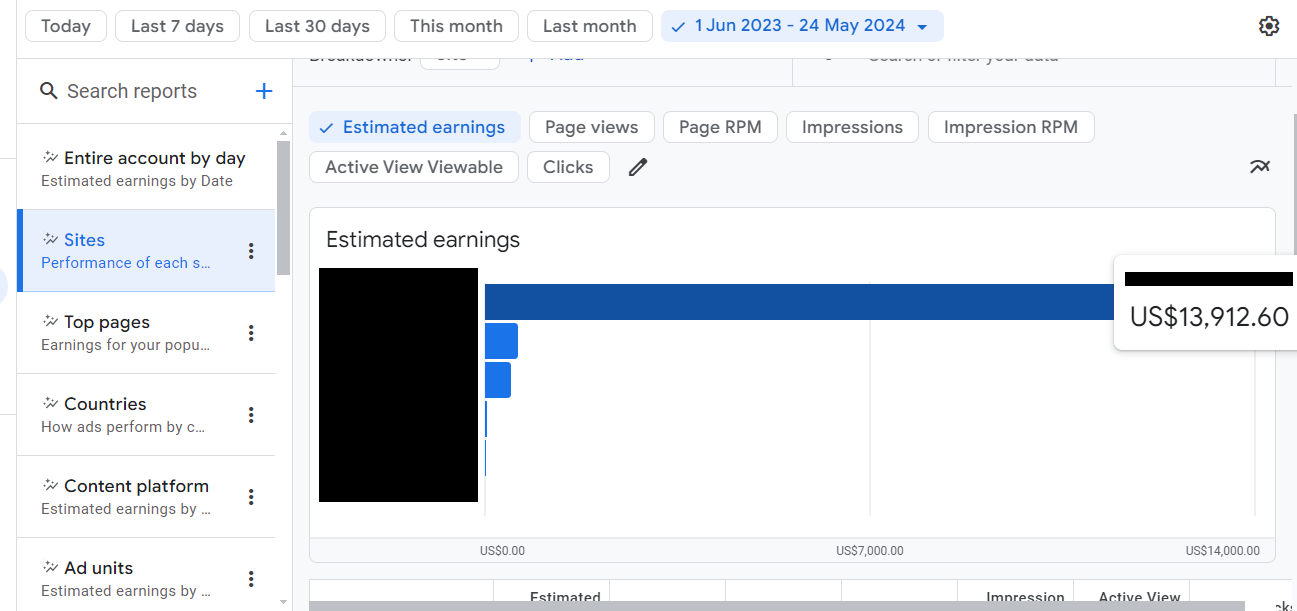Open the Entire account by day report
This screenshot has width=1297, height=611.
146,169
